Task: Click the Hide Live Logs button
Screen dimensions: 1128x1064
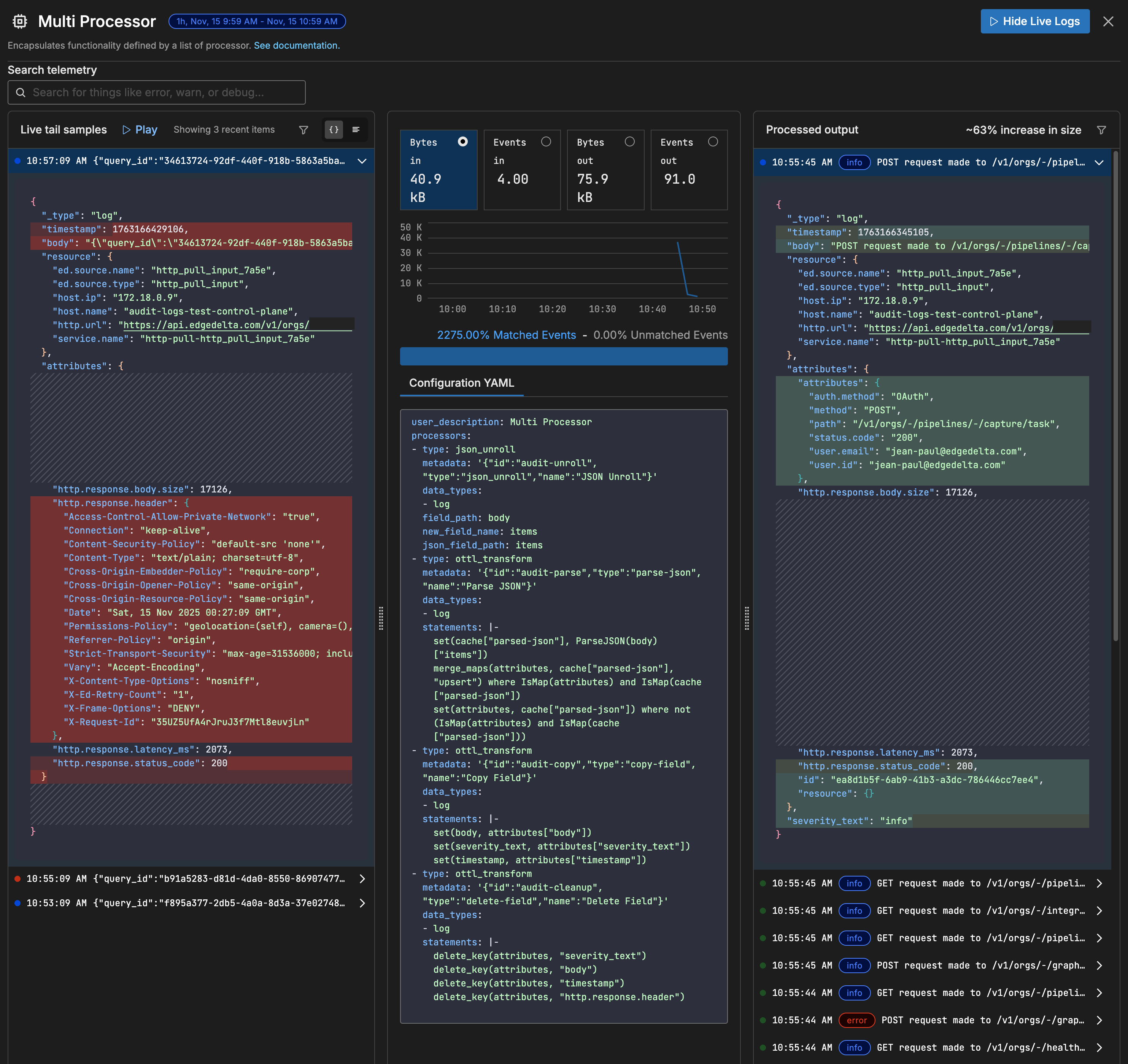Action: tap(1034, 21)
